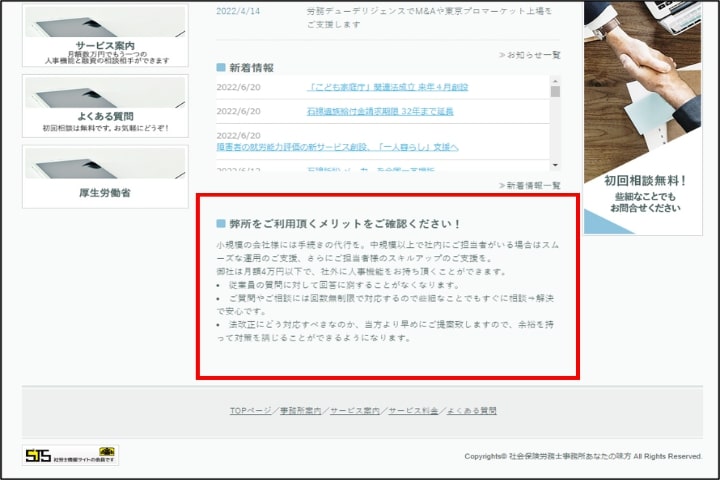
Task: Select サービス料金 in footer menu
Action: coord(413,411)
